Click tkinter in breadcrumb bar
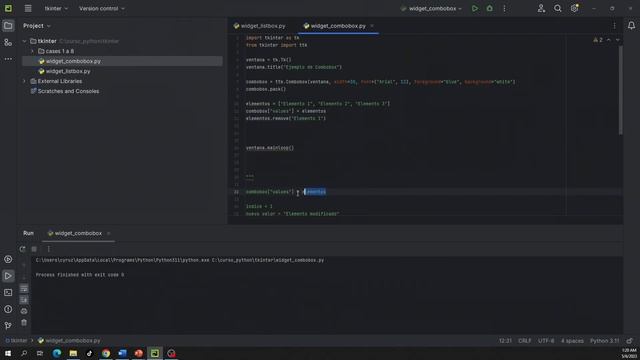This screenshot has width=640, height=360. 16,340
